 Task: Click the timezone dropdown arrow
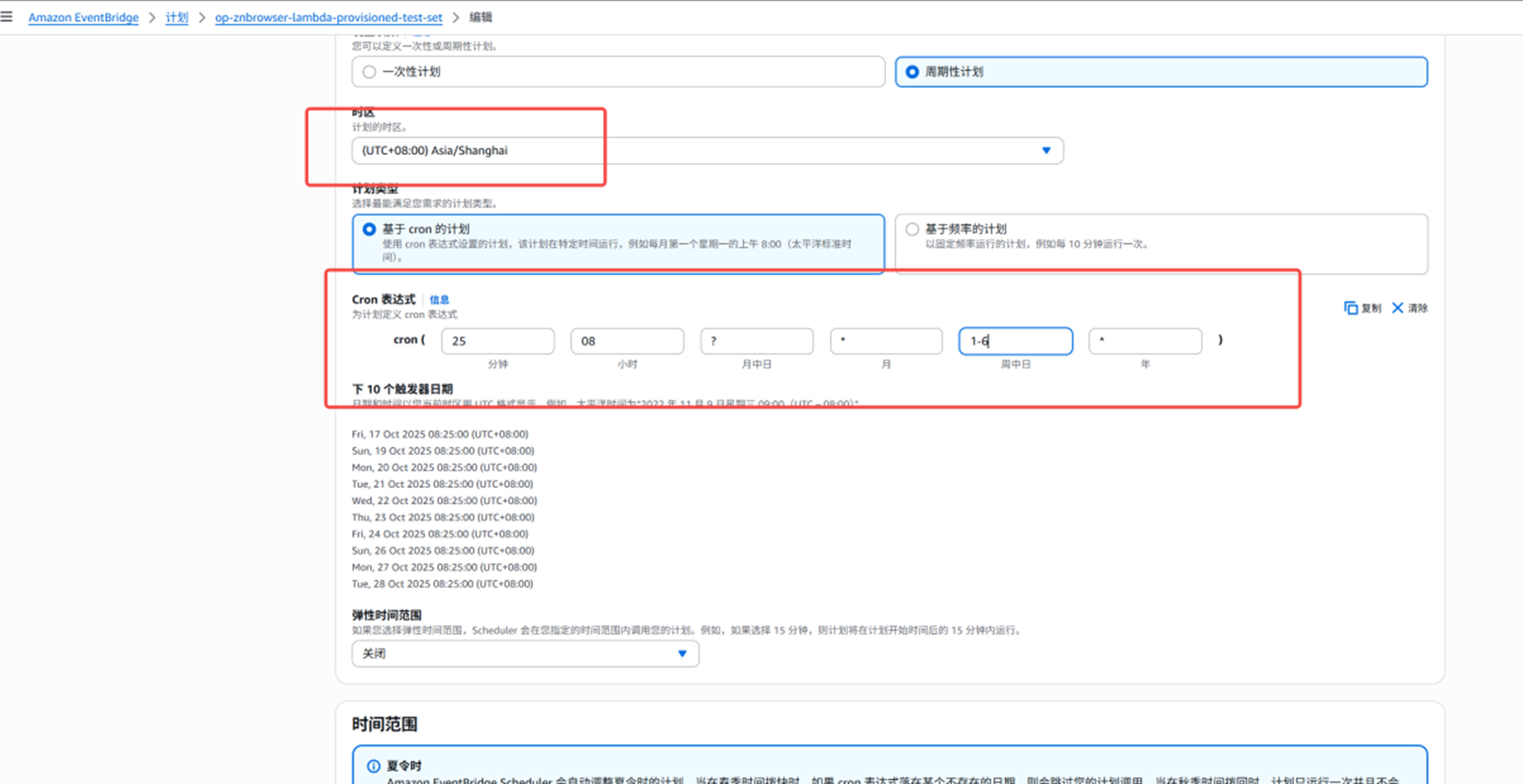1046,151
